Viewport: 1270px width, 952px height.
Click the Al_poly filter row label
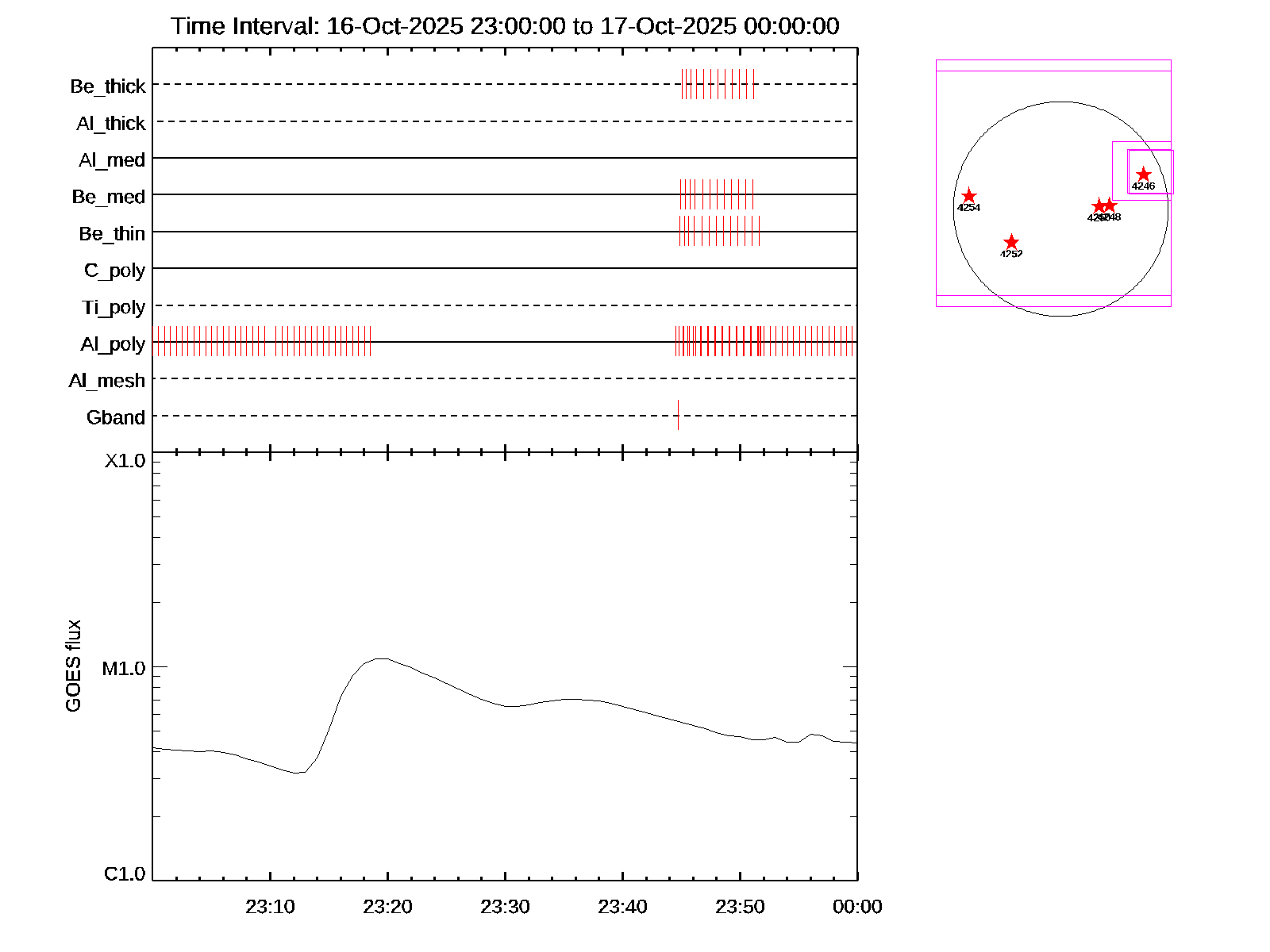113,344
